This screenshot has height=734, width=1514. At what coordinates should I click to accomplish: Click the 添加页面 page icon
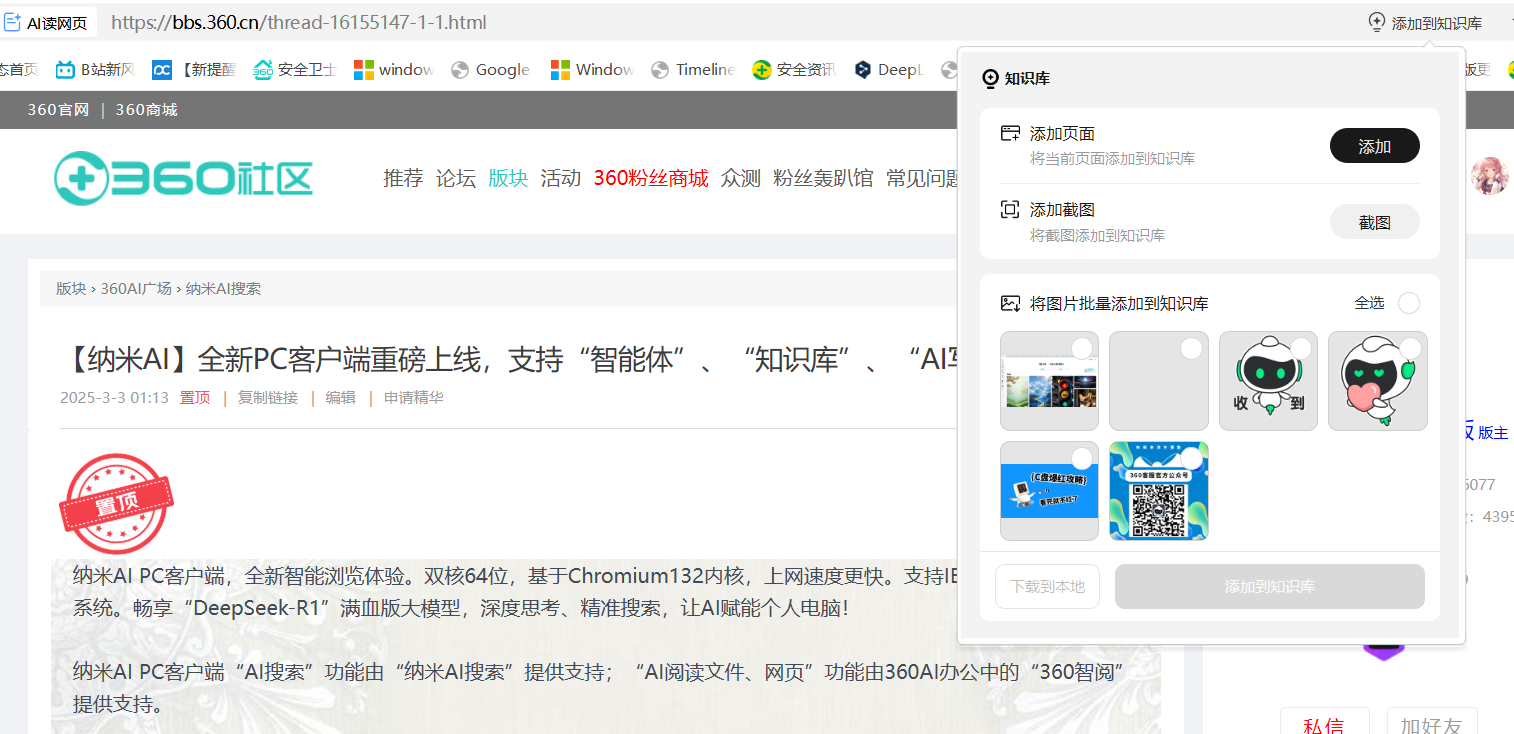(1011, 133)
